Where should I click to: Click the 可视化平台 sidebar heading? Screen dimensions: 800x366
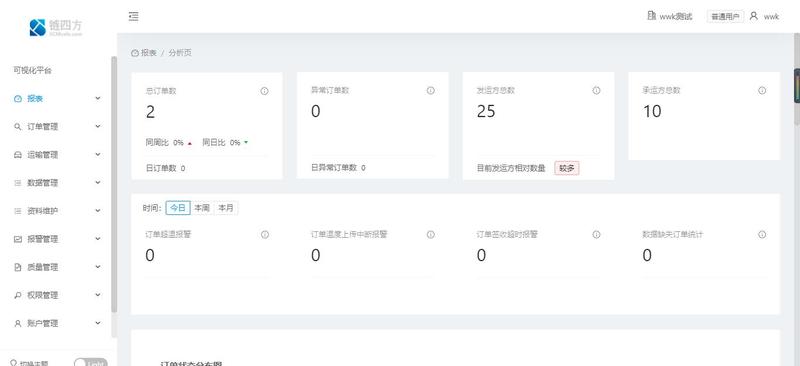pos(33,70)
